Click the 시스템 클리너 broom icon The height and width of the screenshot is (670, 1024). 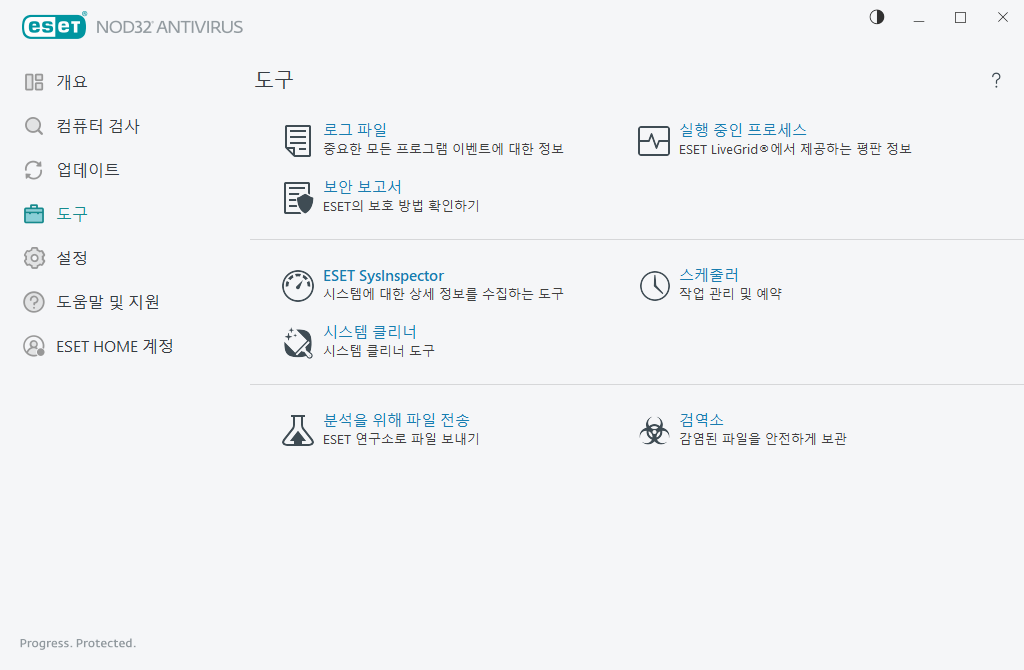[x=298, y=343]
